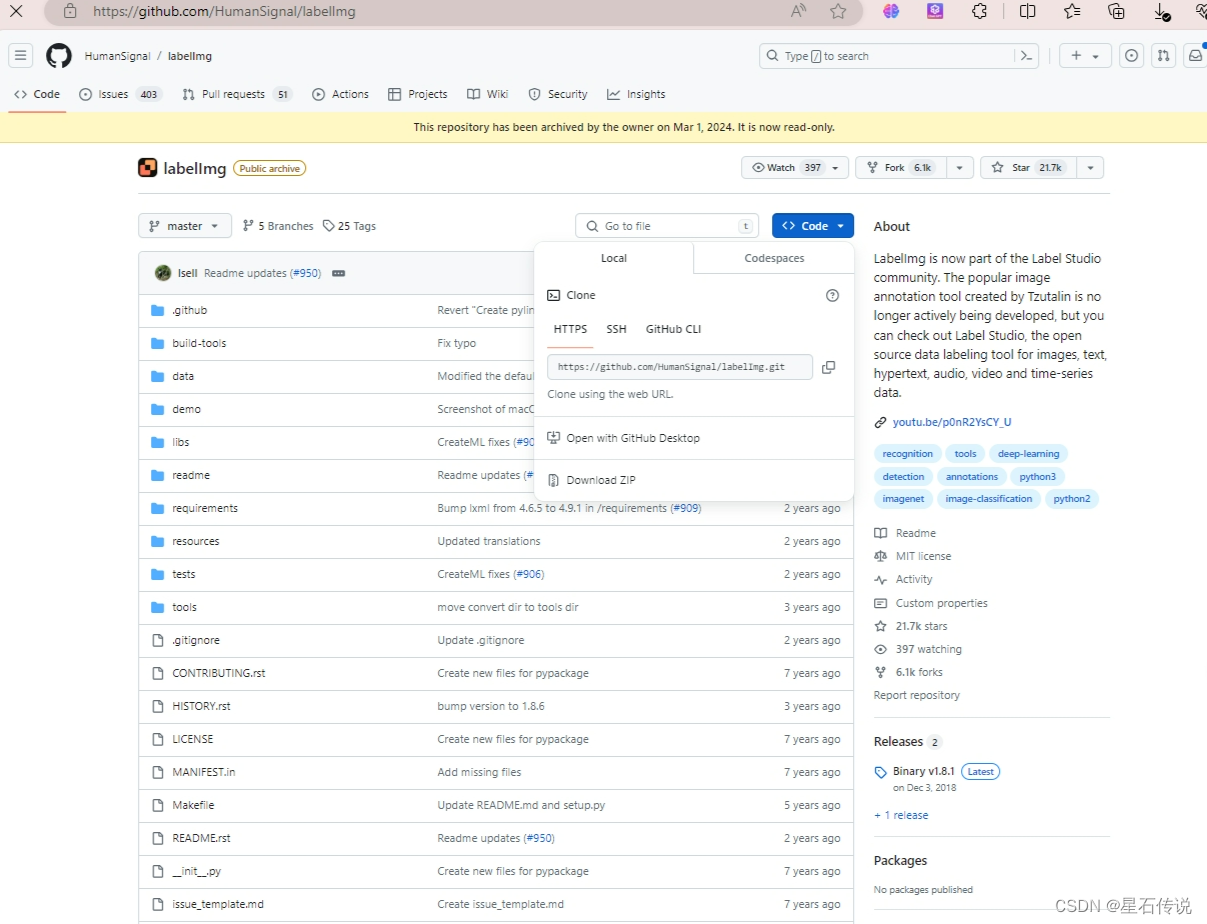Click HumanSignal owner in breadcrumb
The image size is (1207, 924).
click(x=116, y=56)
